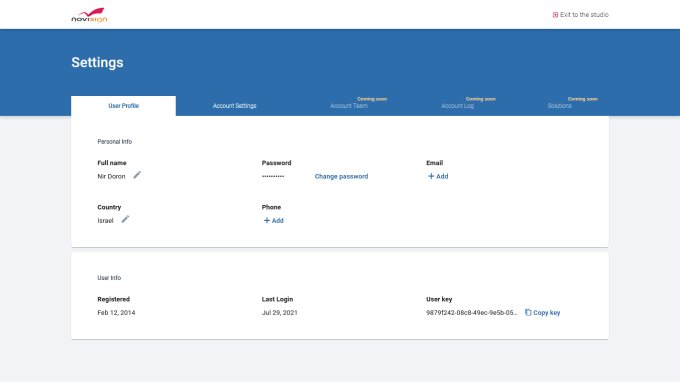This screenshot has height=382, width=680.
Task: Click the last login date Jul 29, 2021
Action: pyautogui.click(x=280, y=313)
